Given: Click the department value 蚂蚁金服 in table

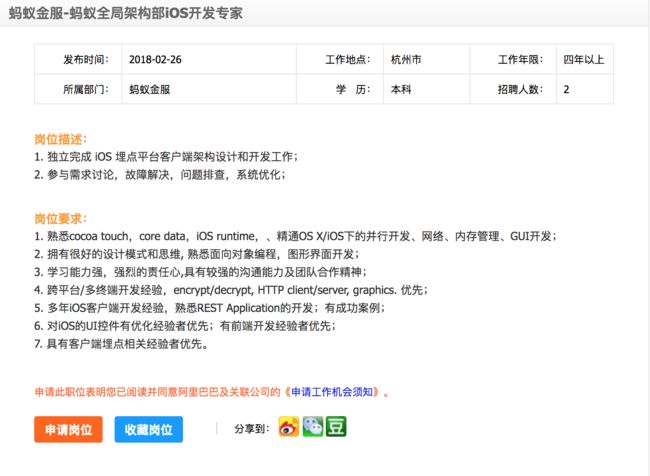Looking at the screenshot, I should (150, 89).
